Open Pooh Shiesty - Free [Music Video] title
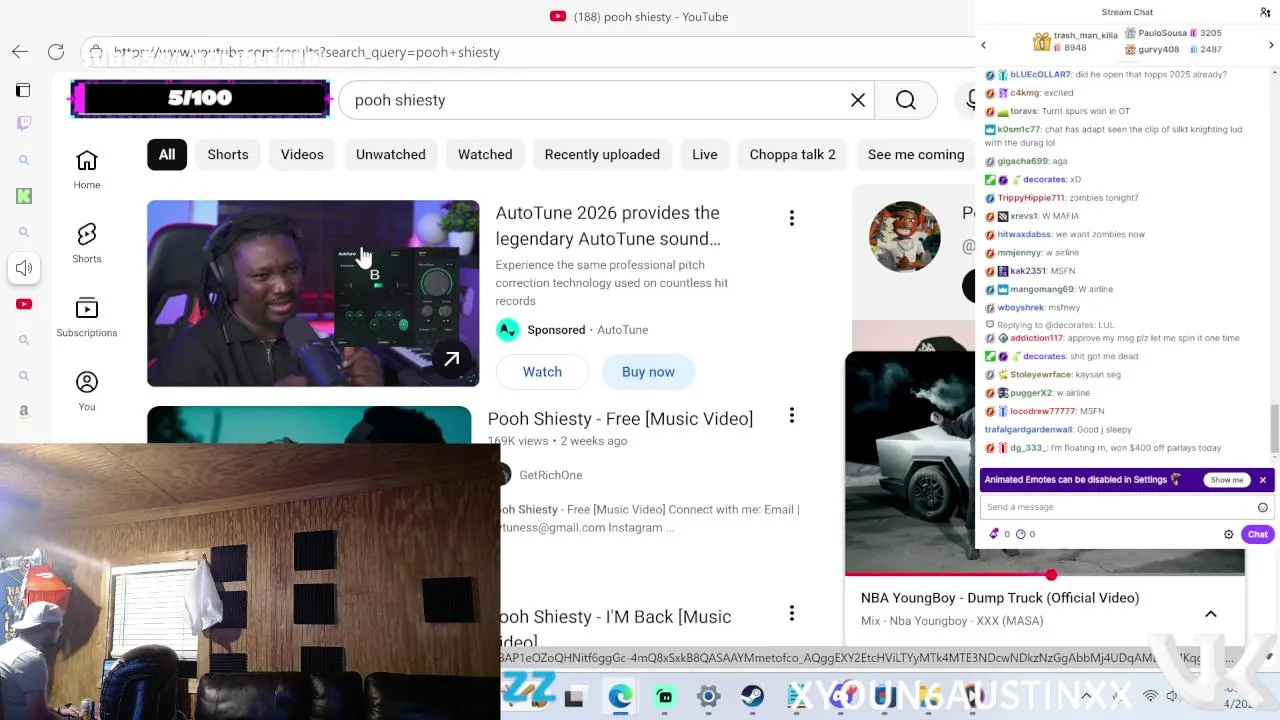The width and height of the screenshot is (1280, 720). [x=620, y=419]
